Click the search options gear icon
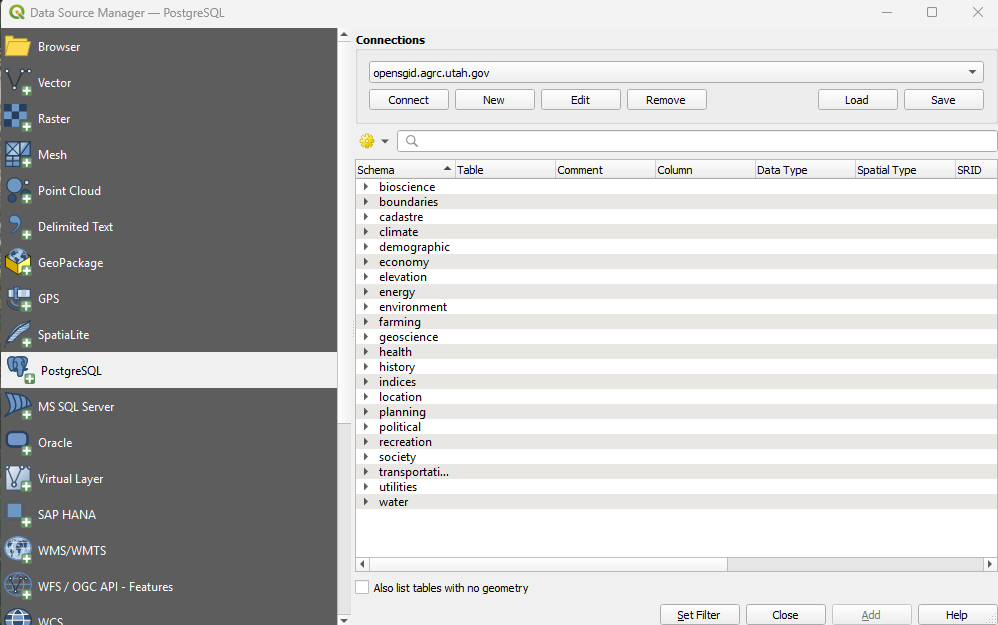 [367, 141]
